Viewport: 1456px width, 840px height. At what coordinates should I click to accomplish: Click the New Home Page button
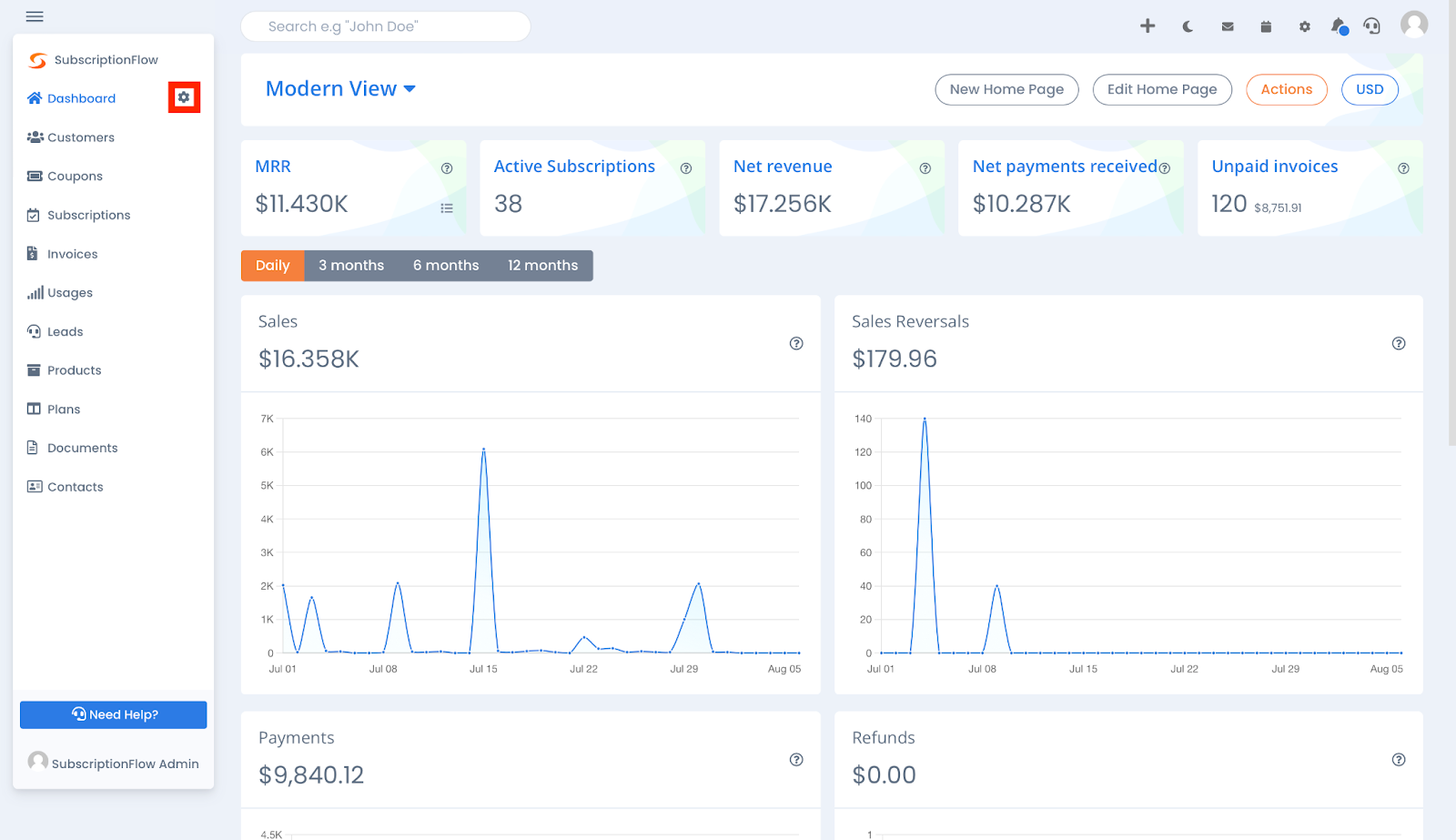pos(1006,89)
